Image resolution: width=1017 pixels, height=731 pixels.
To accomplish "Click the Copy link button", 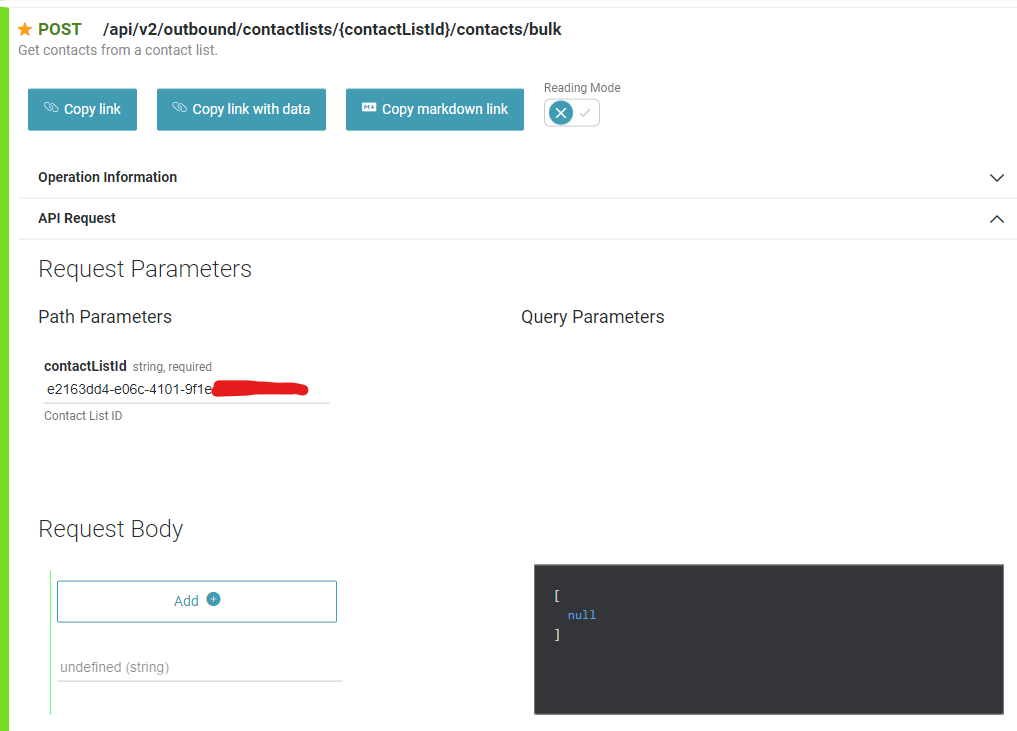I will 82,109.
